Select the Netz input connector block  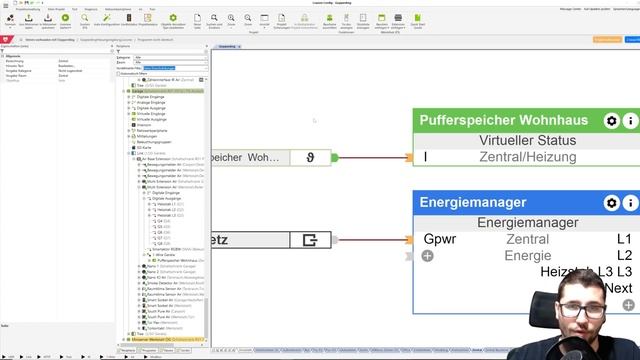[x=271, y=240]
